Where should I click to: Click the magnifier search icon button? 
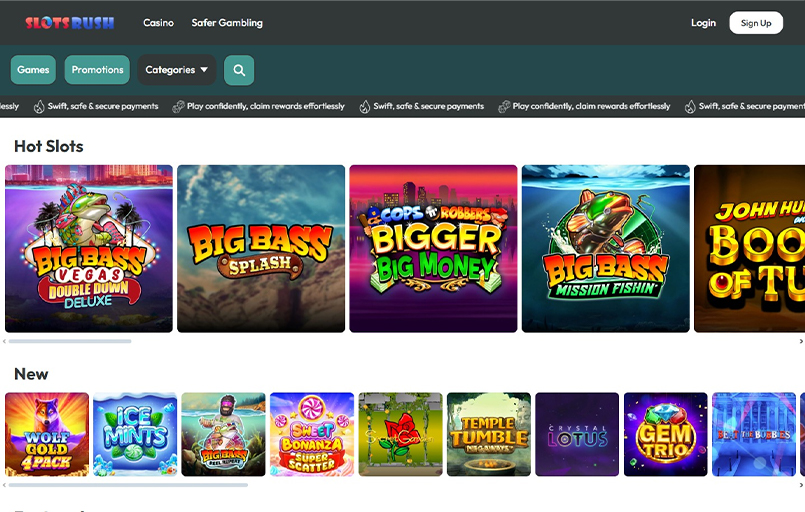click(239, 70)
